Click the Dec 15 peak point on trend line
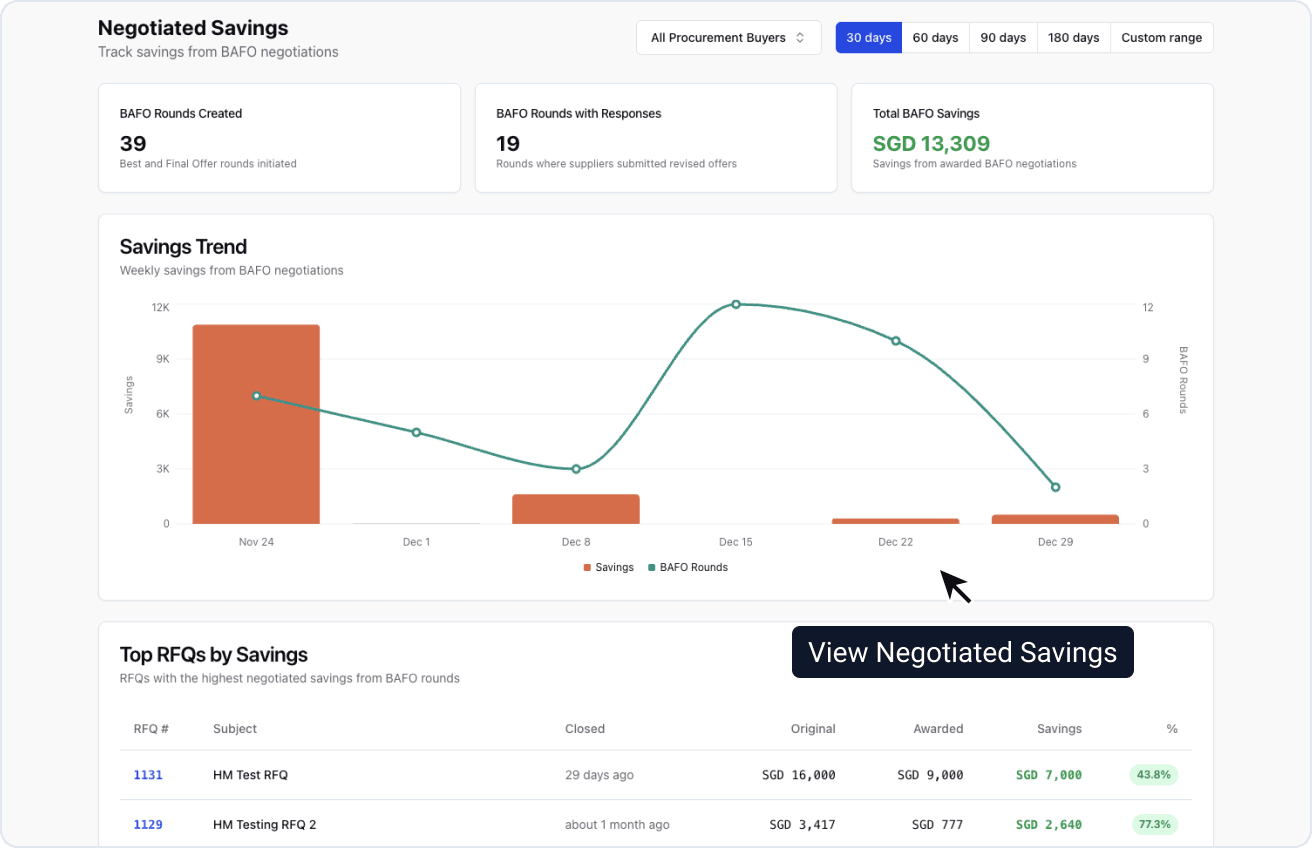 [x=737, y=304]
